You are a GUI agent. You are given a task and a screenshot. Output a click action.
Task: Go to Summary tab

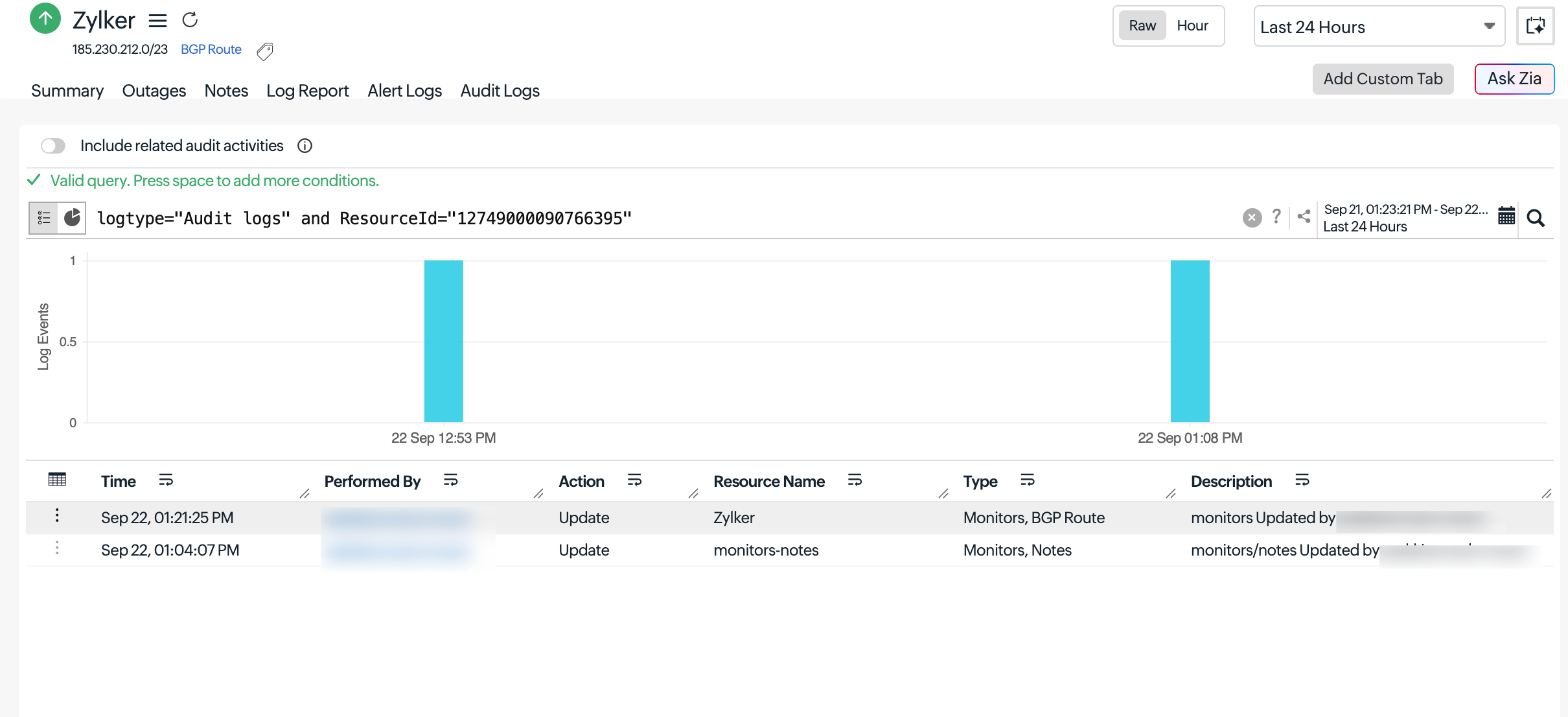point(67,91)
